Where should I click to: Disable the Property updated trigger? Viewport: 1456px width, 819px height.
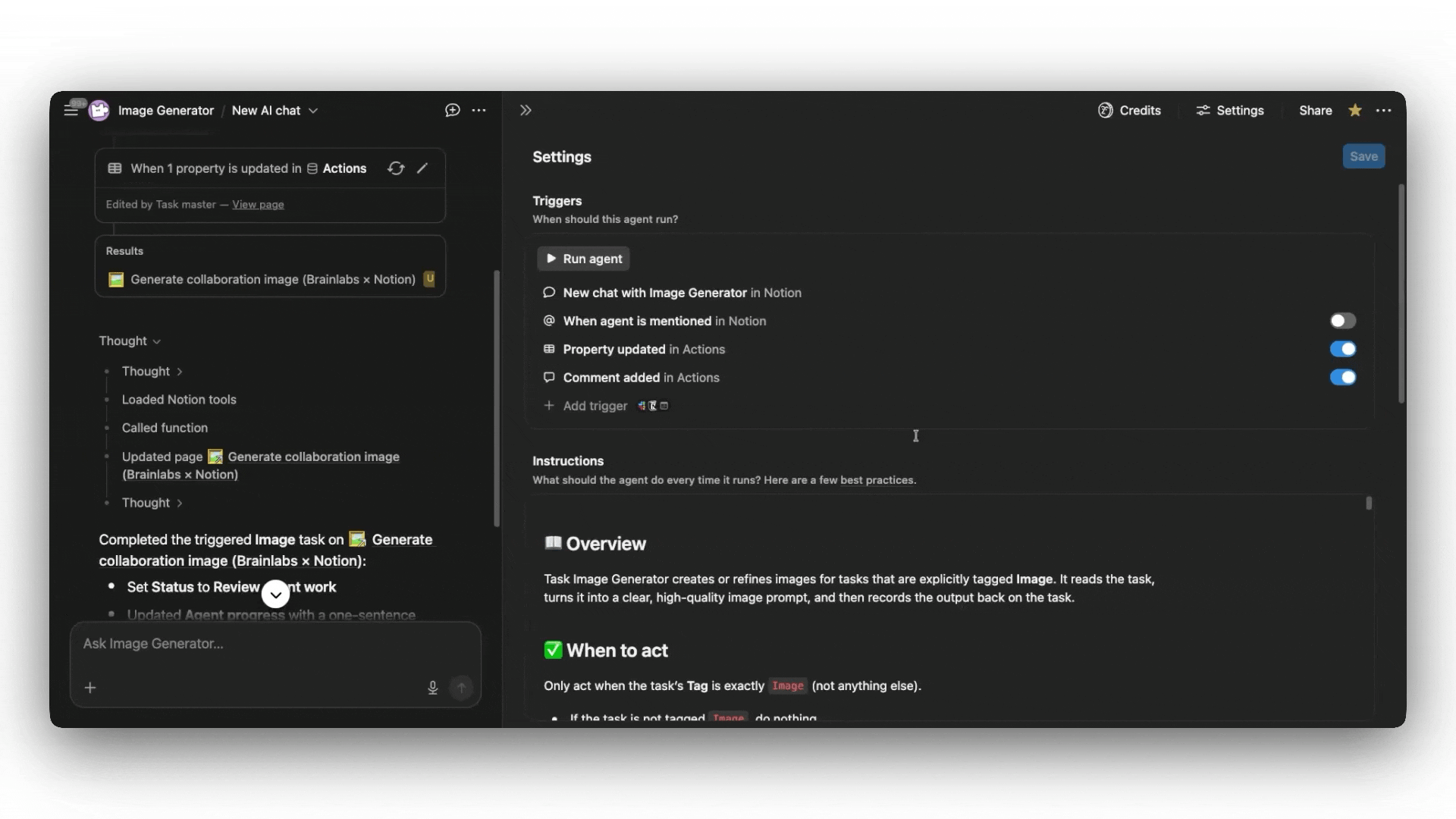tap(1343, 349)
